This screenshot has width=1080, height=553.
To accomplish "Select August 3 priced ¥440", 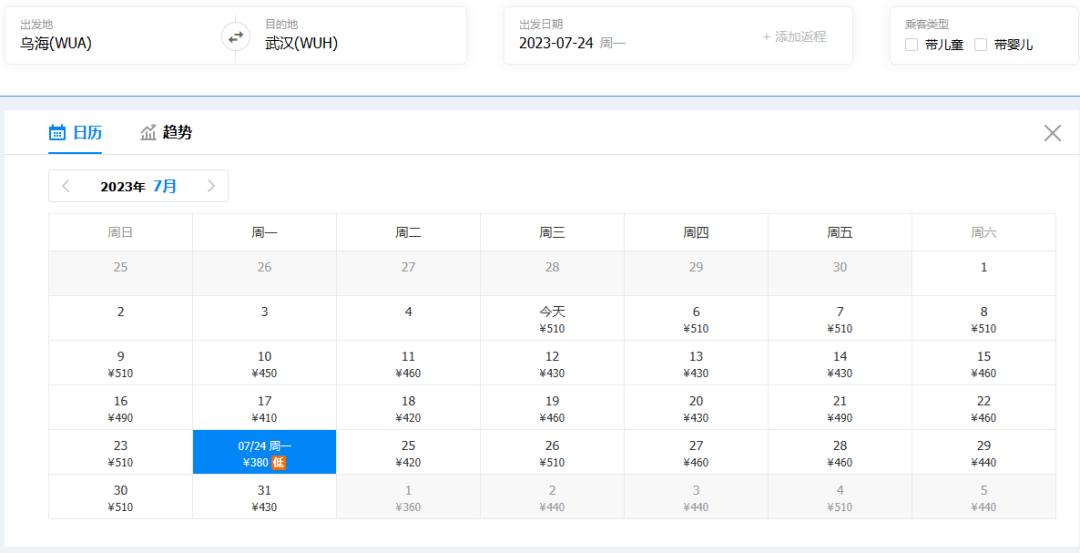I will click(696, 497).
